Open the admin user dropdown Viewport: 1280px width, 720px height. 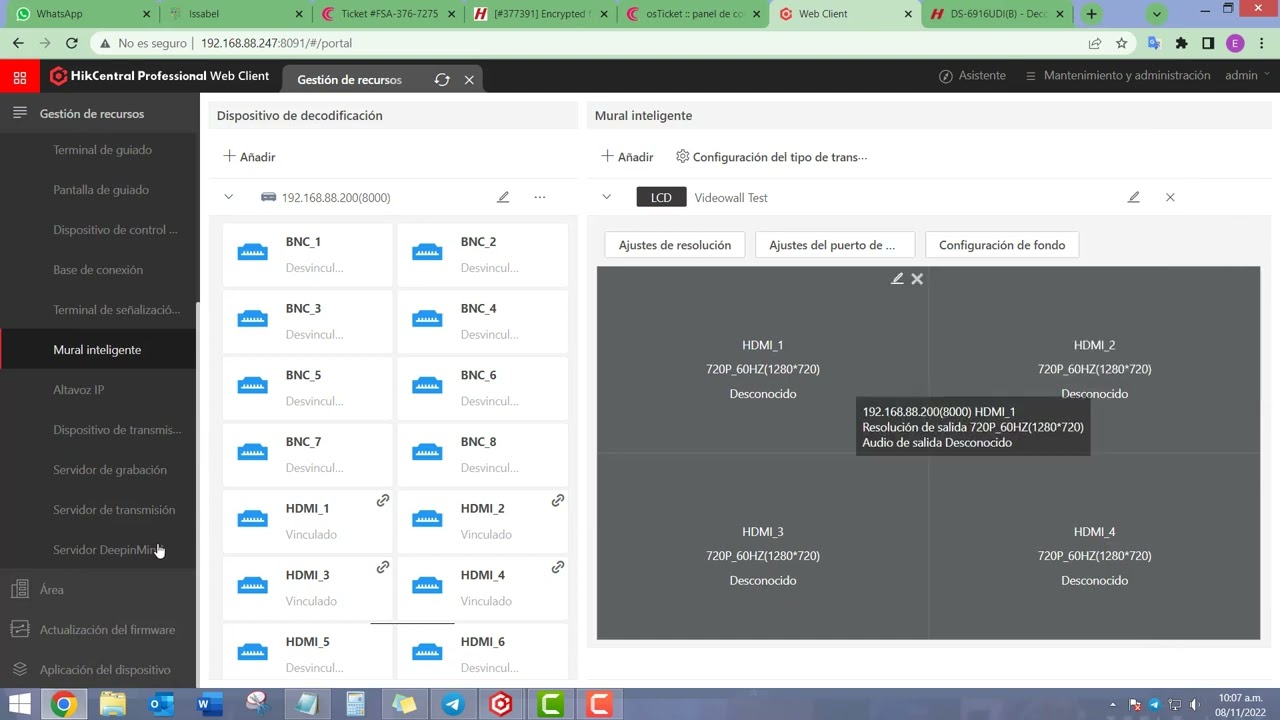1248,76
